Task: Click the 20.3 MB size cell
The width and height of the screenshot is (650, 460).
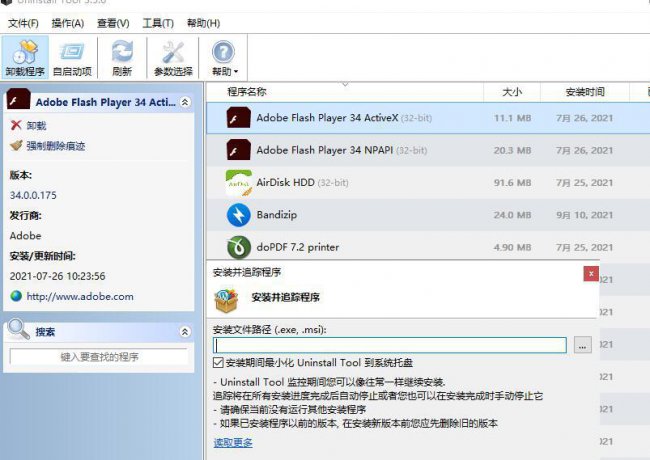Action: click(512, 150)
